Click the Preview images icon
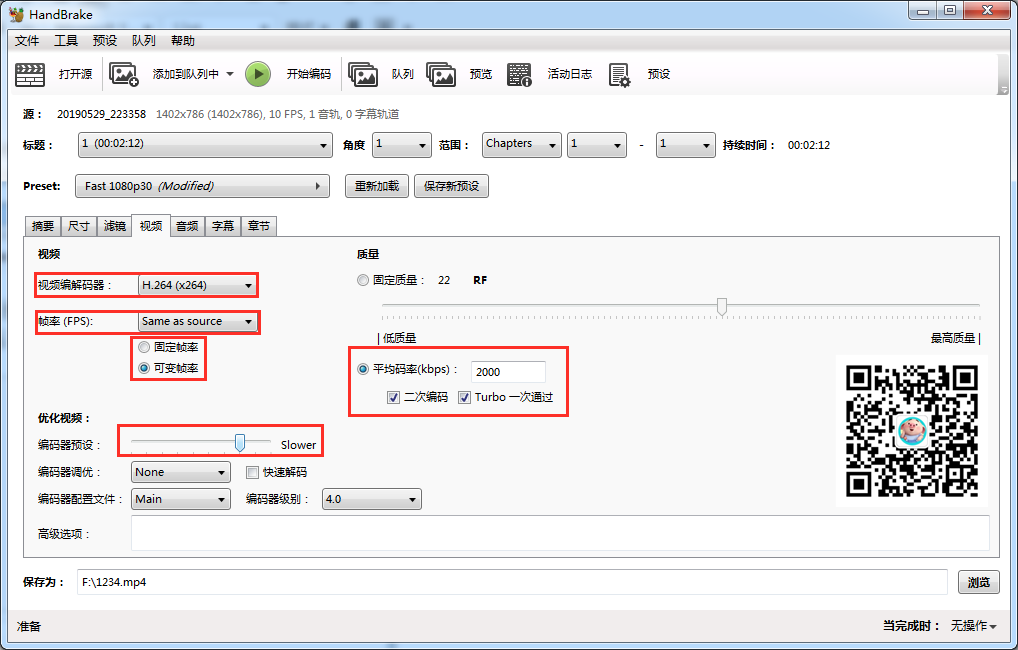Viewport: 1018px width, 650px height. (441, 74)
